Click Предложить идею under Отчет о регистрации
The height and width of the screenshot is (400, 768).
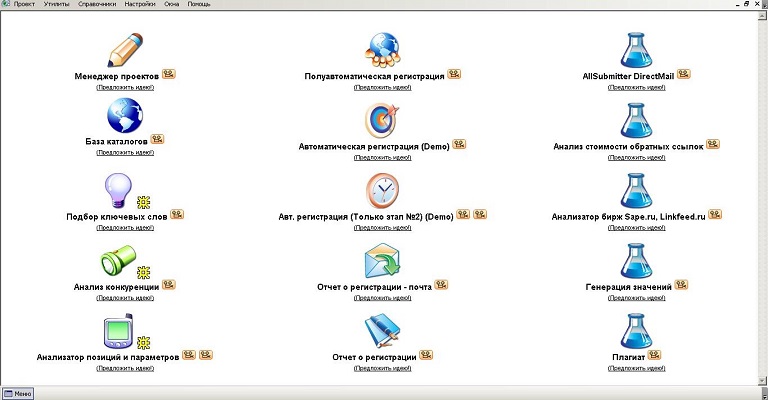coord(383,369)
